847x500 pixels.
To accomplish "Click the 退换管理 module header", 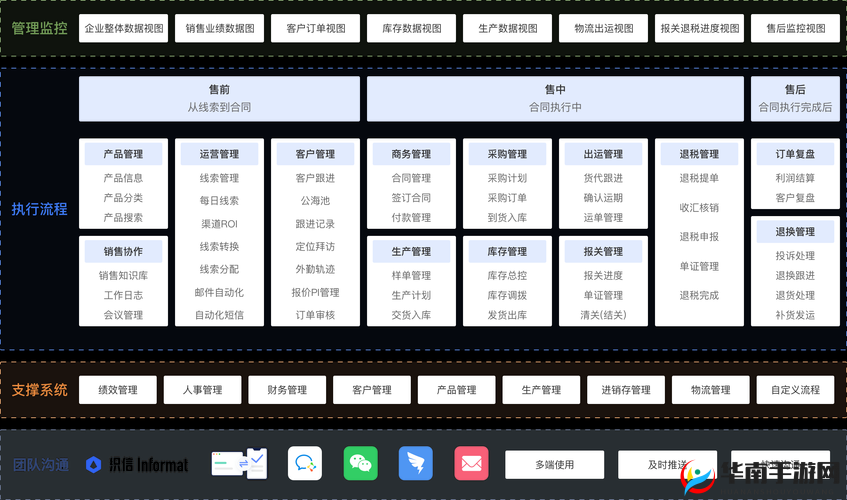I will click(x=795, y=232).
